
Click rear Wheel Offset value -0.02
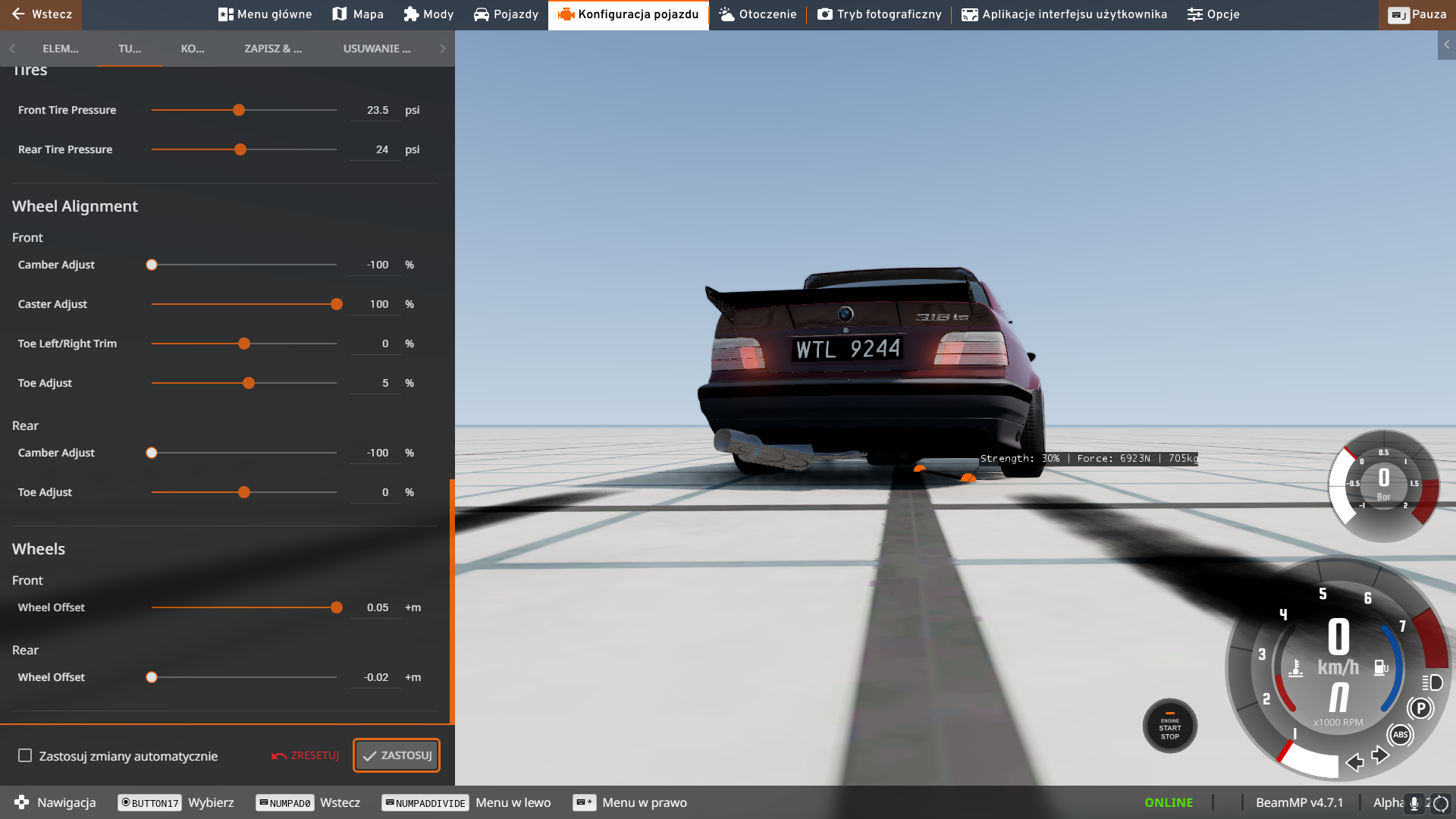pos(375,677)
